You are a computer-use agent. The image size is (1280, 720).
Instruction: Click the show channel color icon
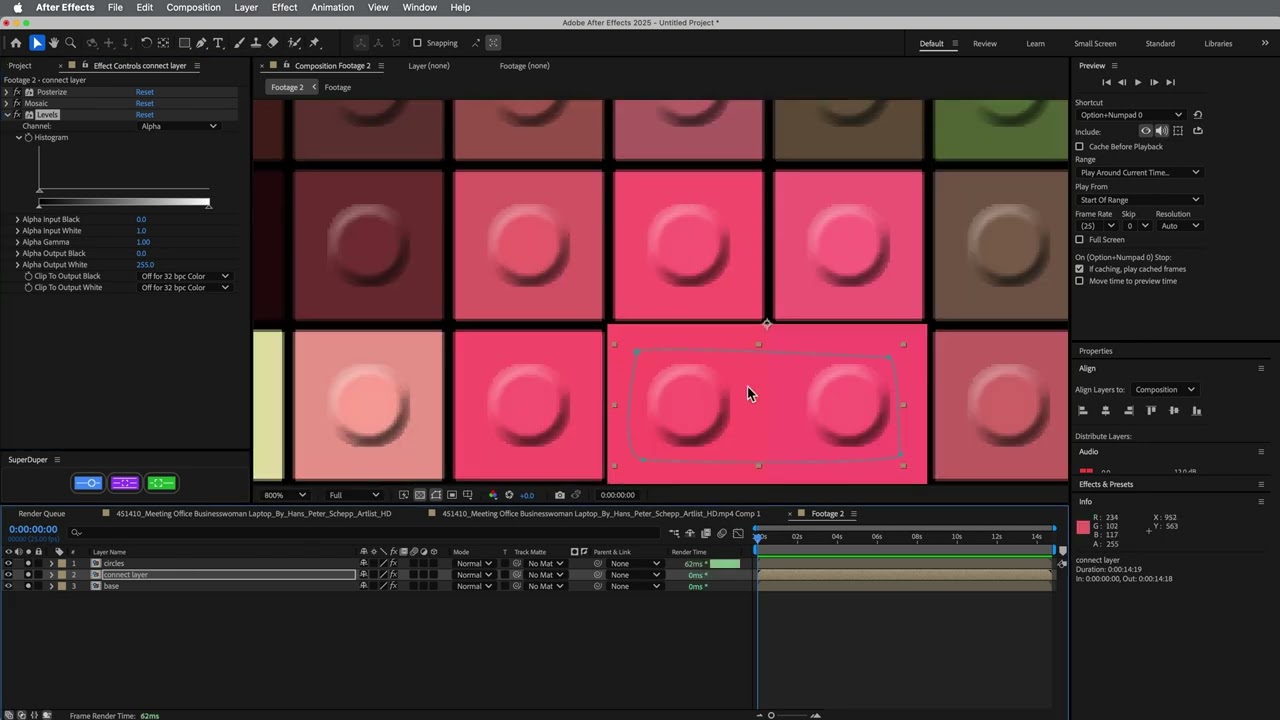tap(492, 495)
